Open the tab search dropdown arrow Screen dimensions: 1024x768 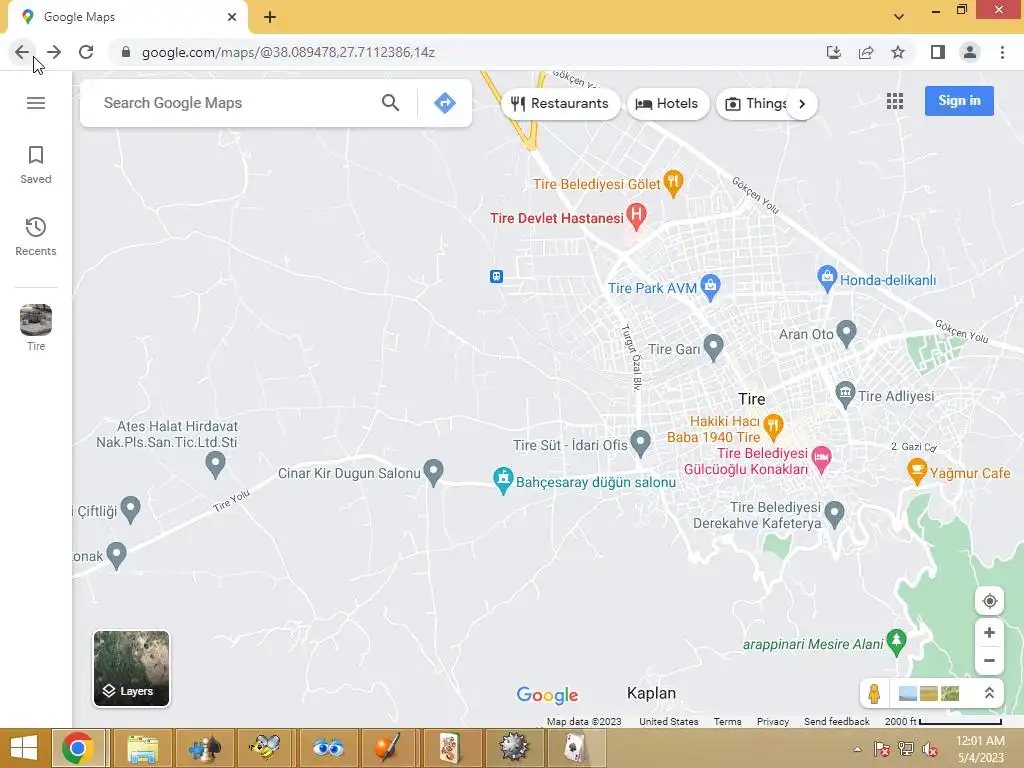click(899, 17)
